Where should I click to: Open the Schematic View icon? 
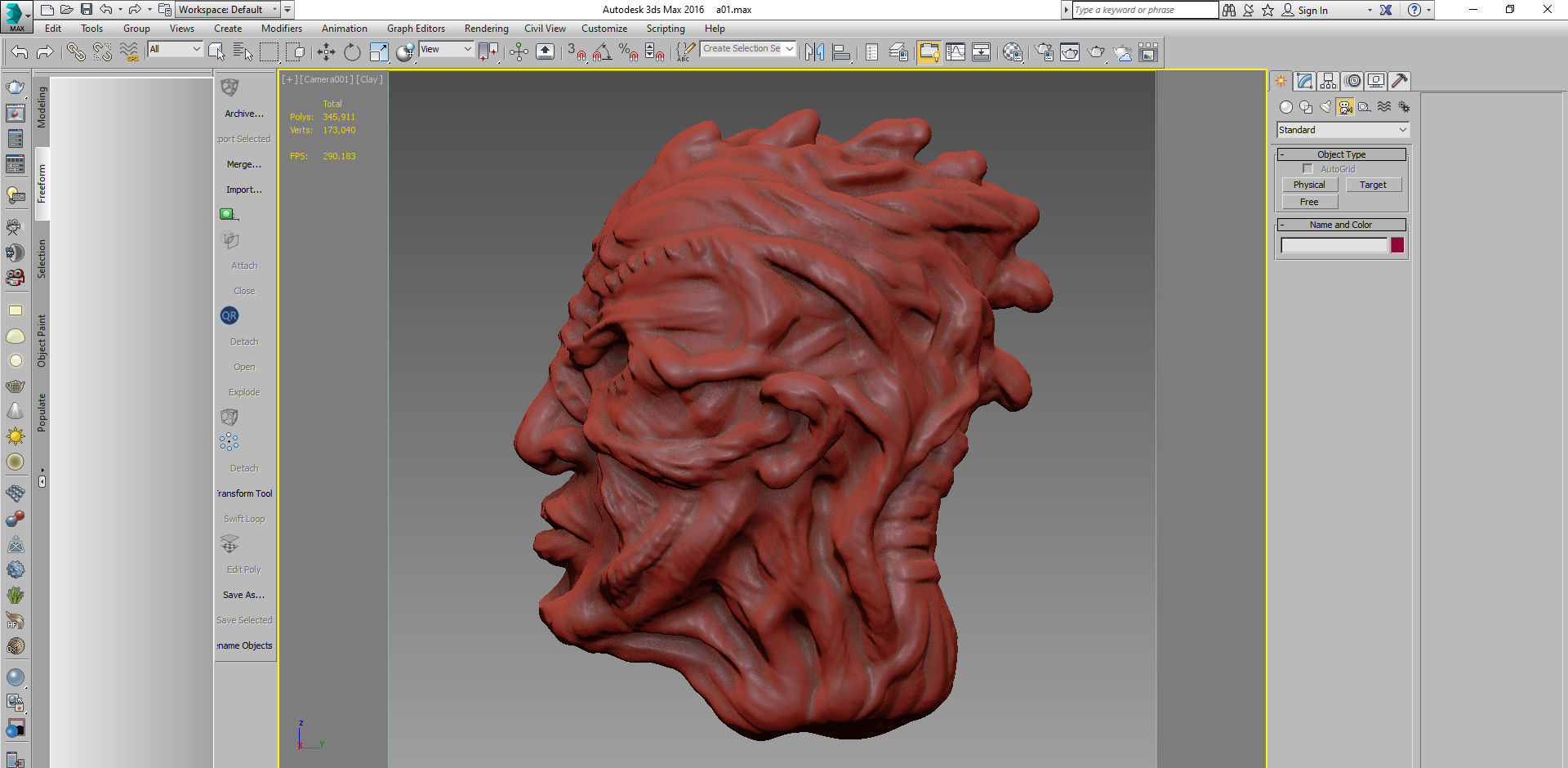[982, 52]
